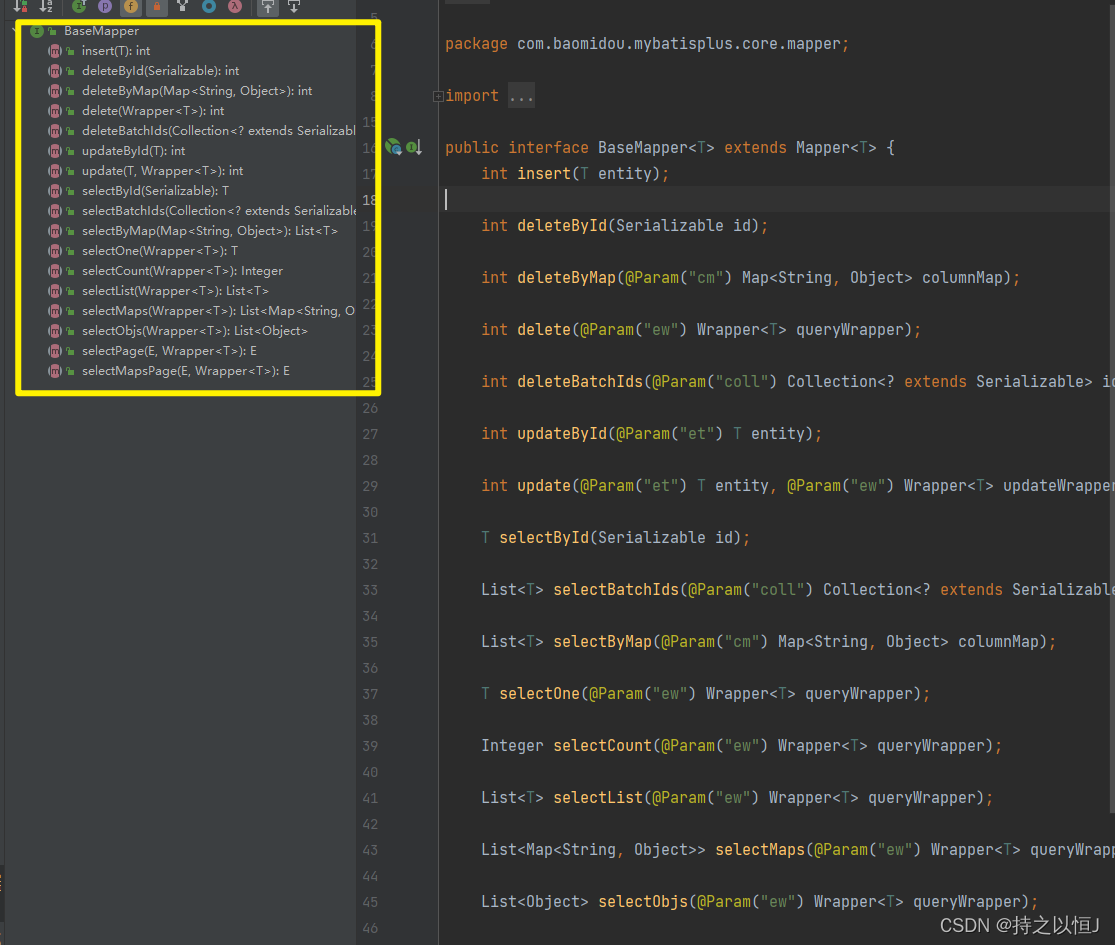Image resolution: width=1115 pixels, height=945 pixels.
Task: Toggle Show Lambdas pink lambda icon
Action: [235, 6]
